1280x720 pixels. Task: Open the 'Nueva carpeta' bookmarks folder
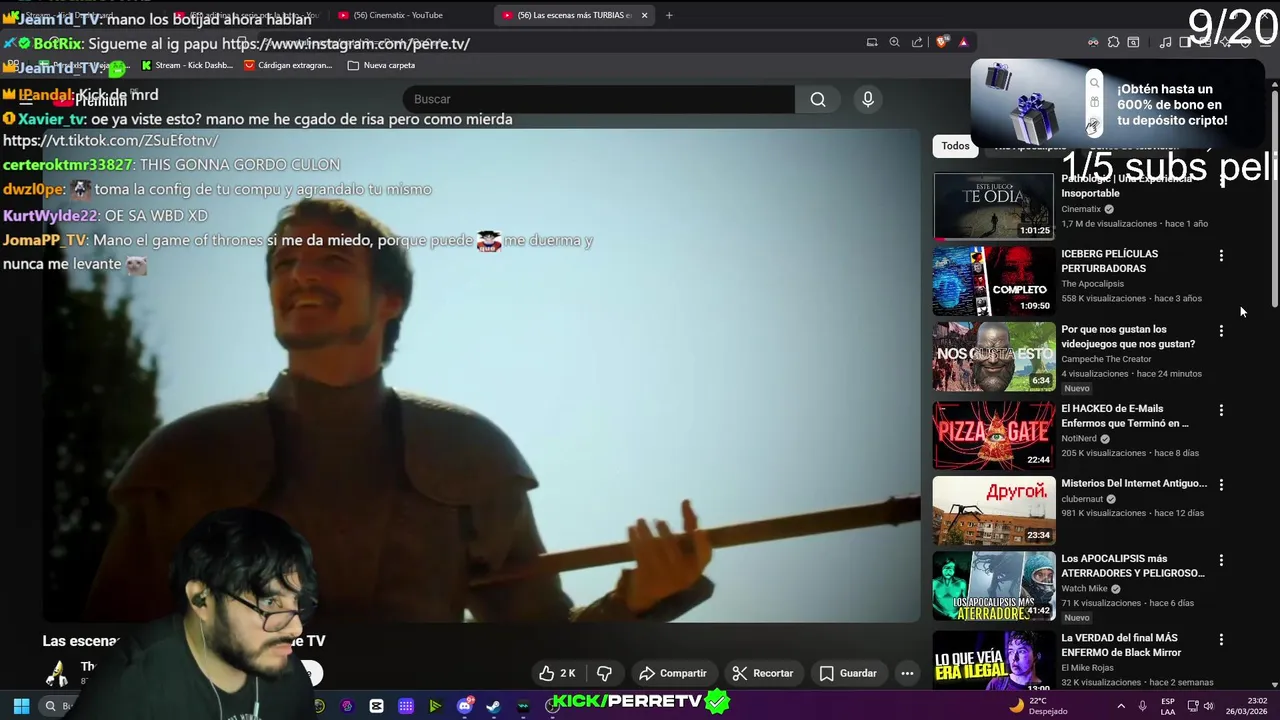coord(381,65)
